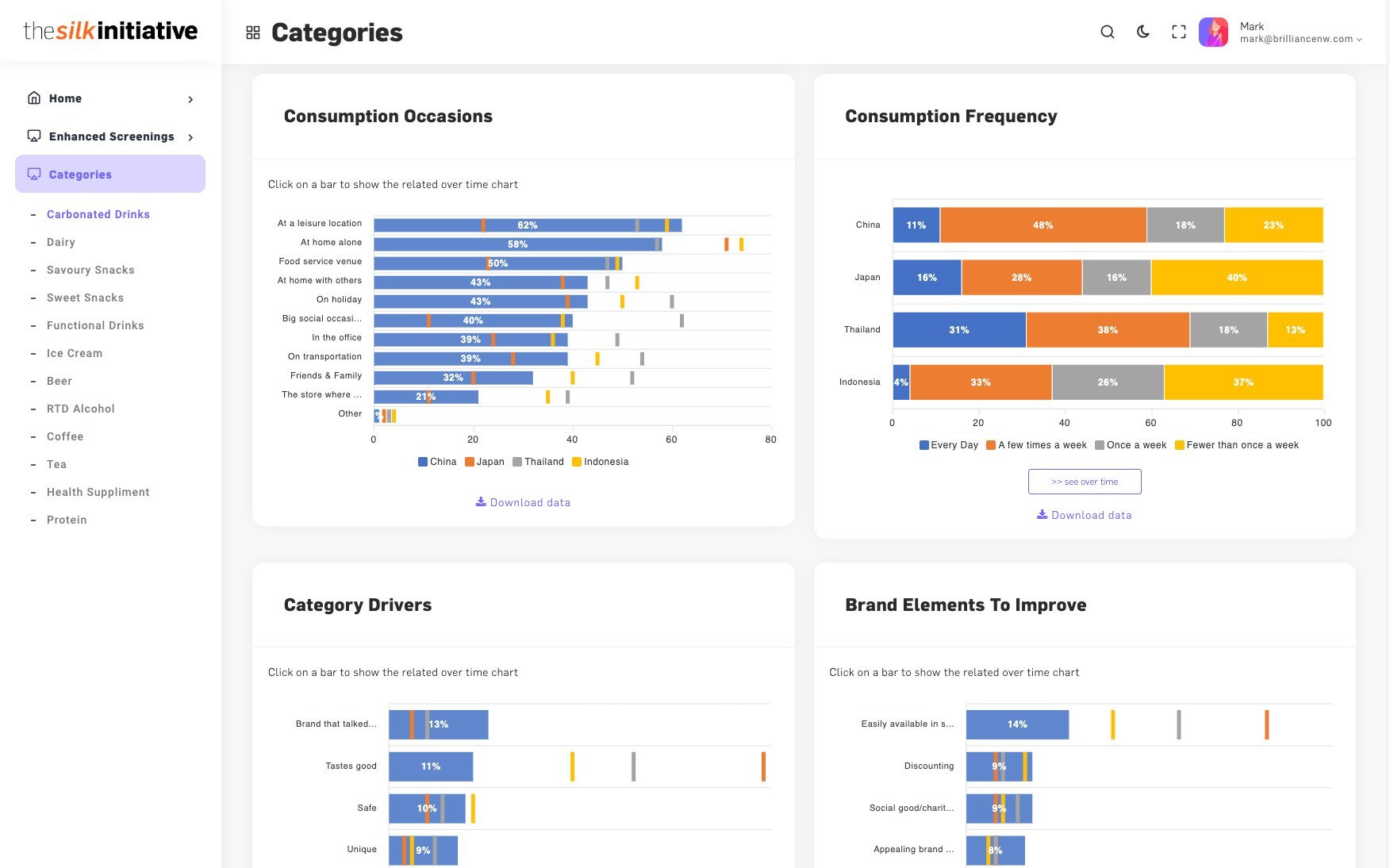This screenshot has width=1390, height=868.
Task: Click Mark's profile avatar picture
Action: coord(1213,33)
